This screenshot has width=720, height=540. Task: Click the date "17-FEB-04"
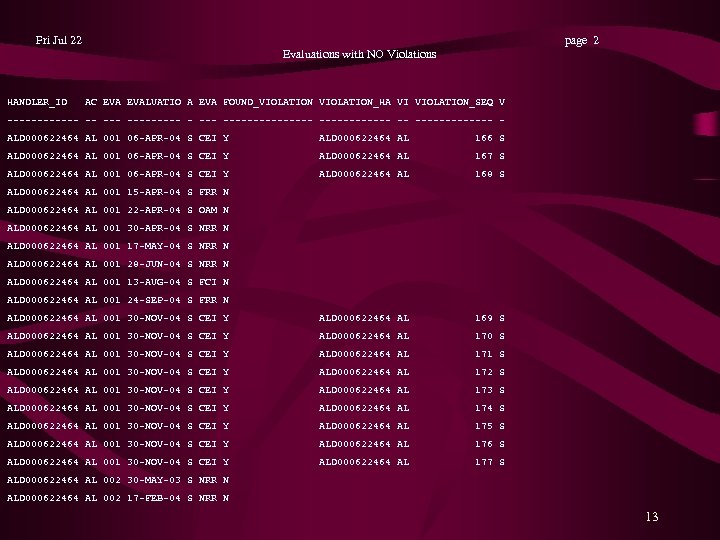click(x=154, y=498)
